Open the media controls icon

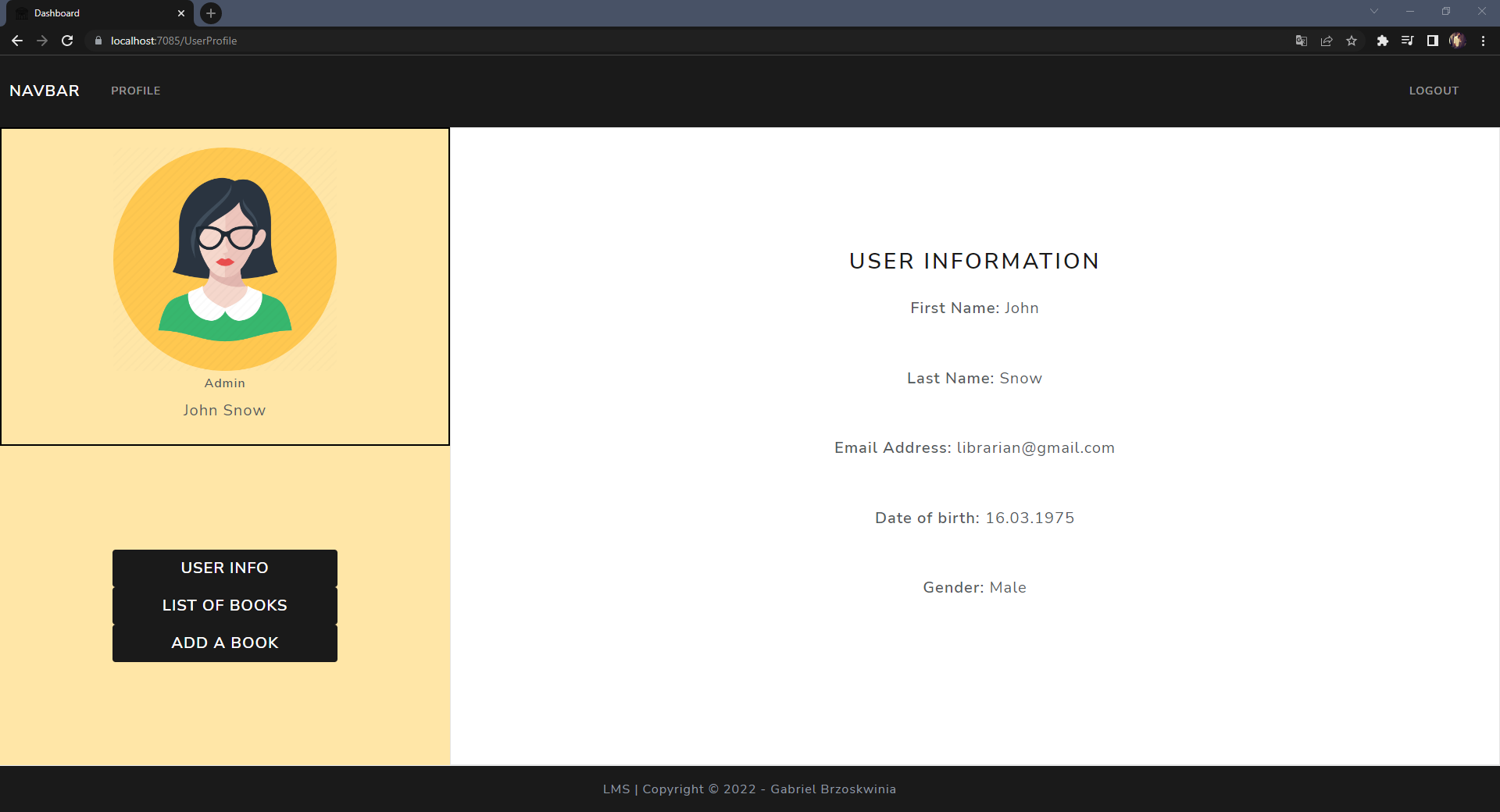(x=1407, y=41)
